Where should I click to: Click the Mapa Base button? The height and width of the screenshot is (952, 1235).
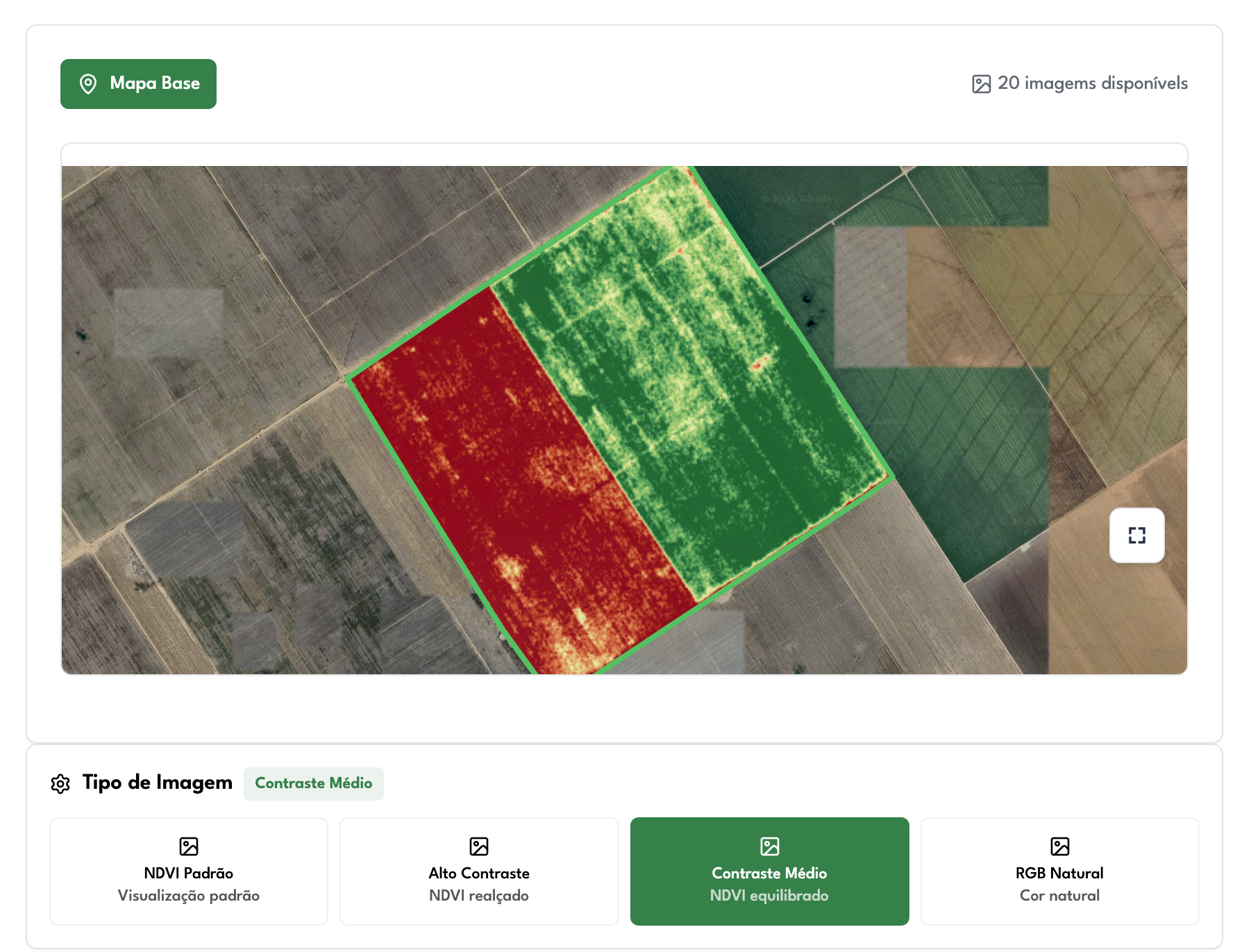coord(138,84)
